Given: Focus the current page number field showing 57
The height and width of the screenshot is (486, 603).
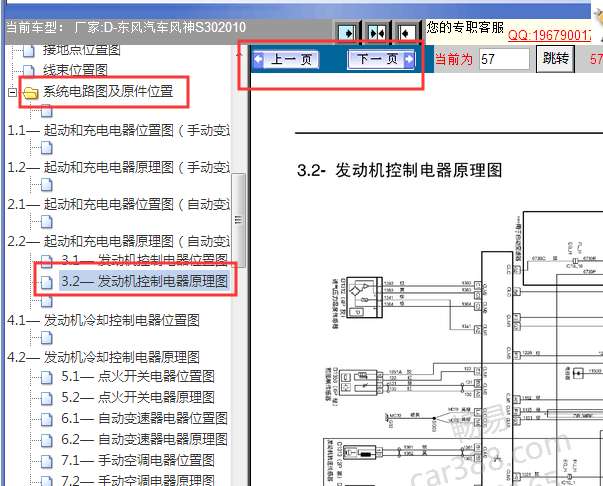Looking at the screenshot, I should pos(504,59).
